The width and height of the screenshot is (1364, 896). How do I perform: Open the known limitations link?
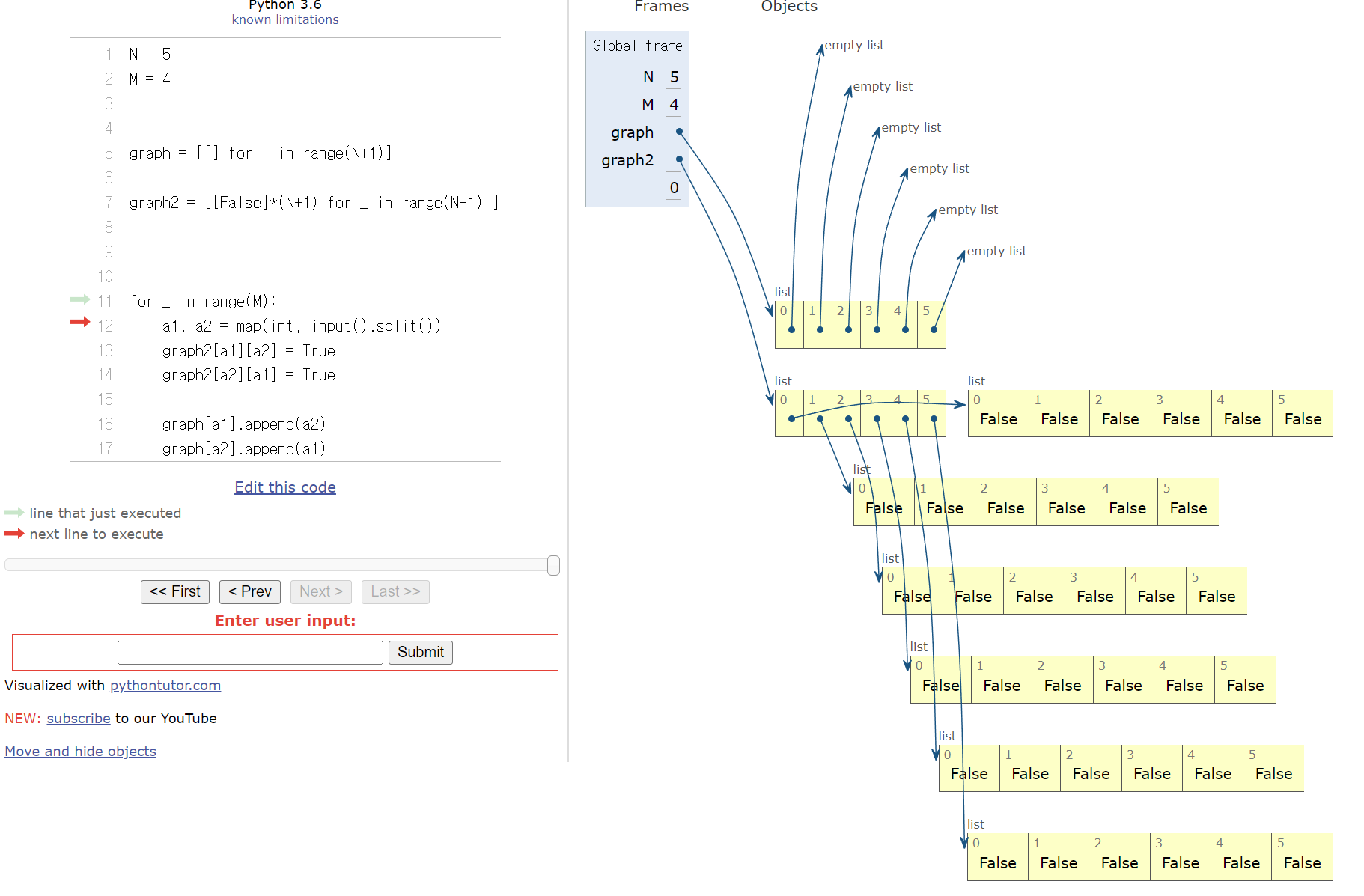[x=285, y=19]
